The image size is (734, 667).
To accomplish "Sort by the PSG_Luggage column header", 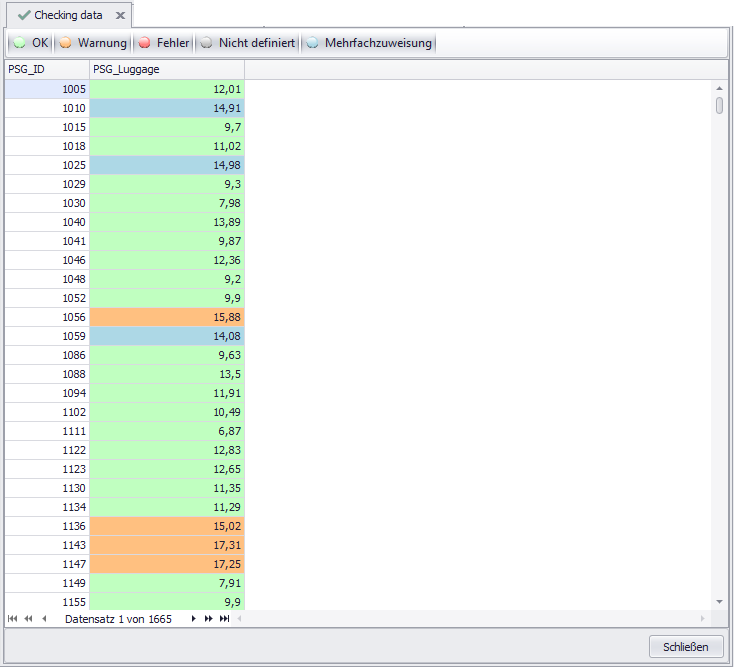I will point(167,69).
